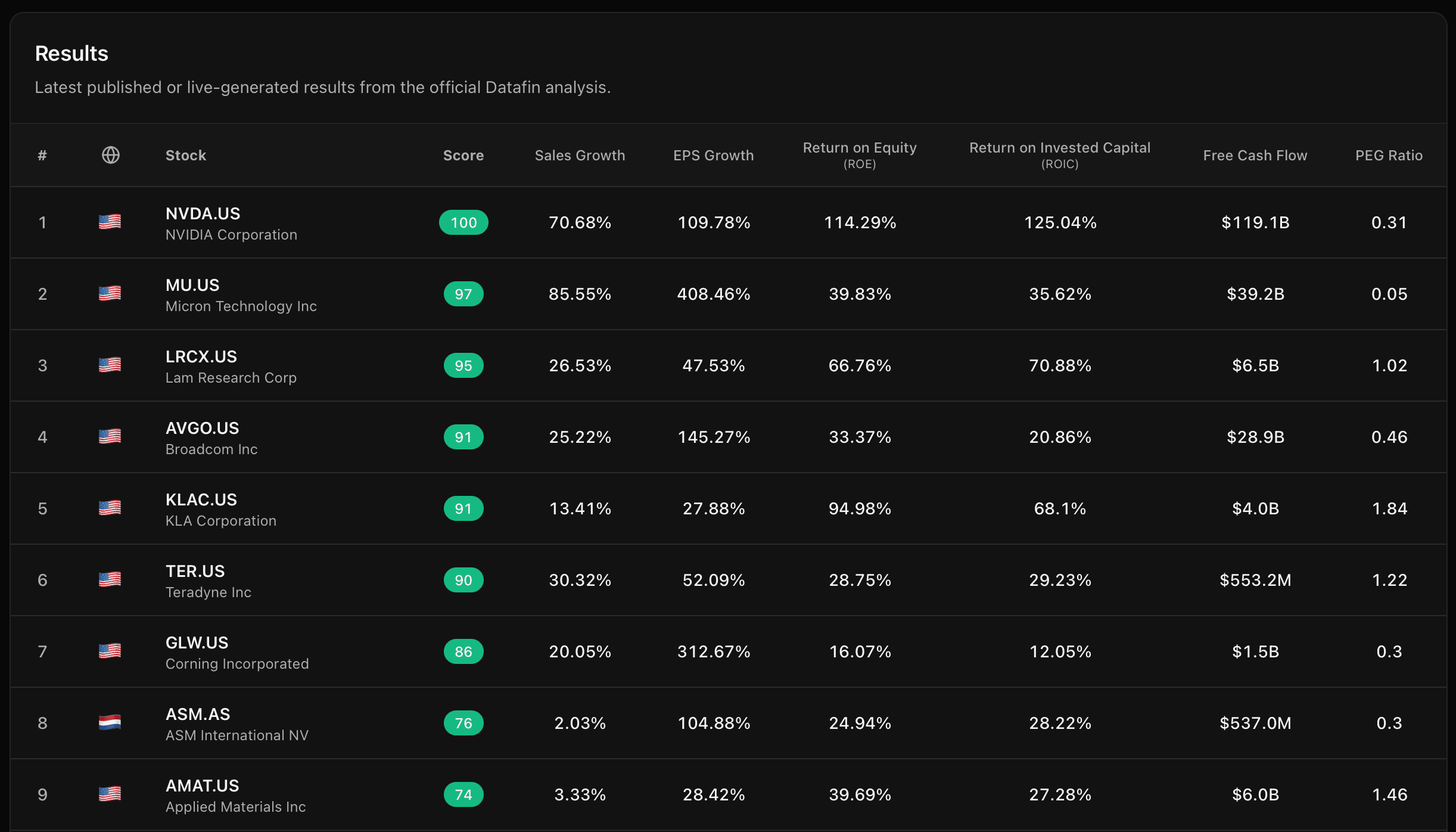Click the US flag in LRCX.US row
The height and width of the screenshot is (832, 1456).
(x=110, y=365)
